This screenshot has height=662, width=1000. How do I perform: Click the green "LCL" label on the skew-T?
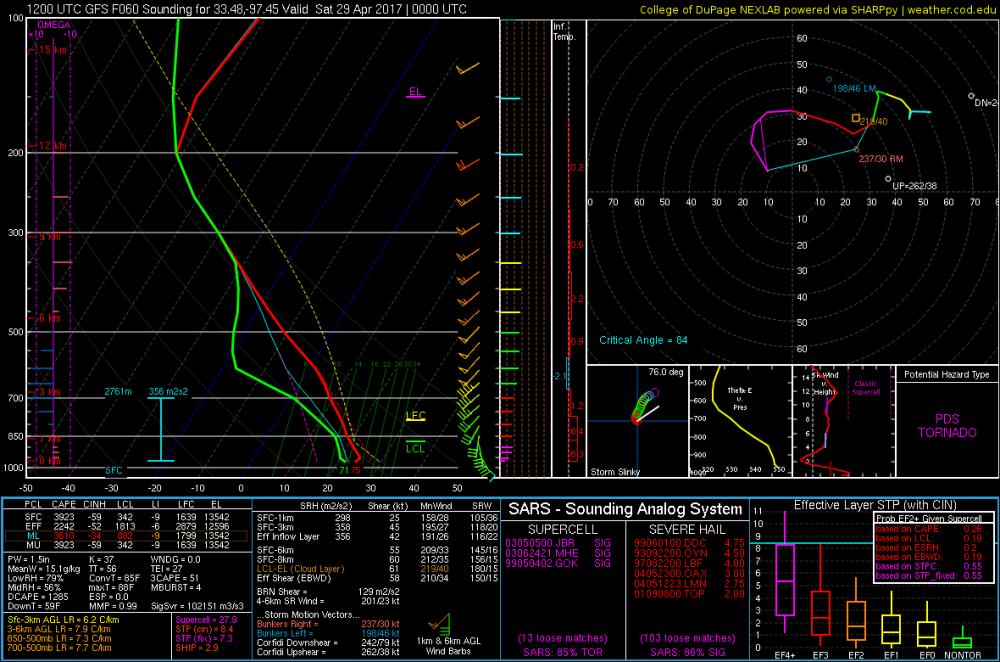[x=415, y=448]
